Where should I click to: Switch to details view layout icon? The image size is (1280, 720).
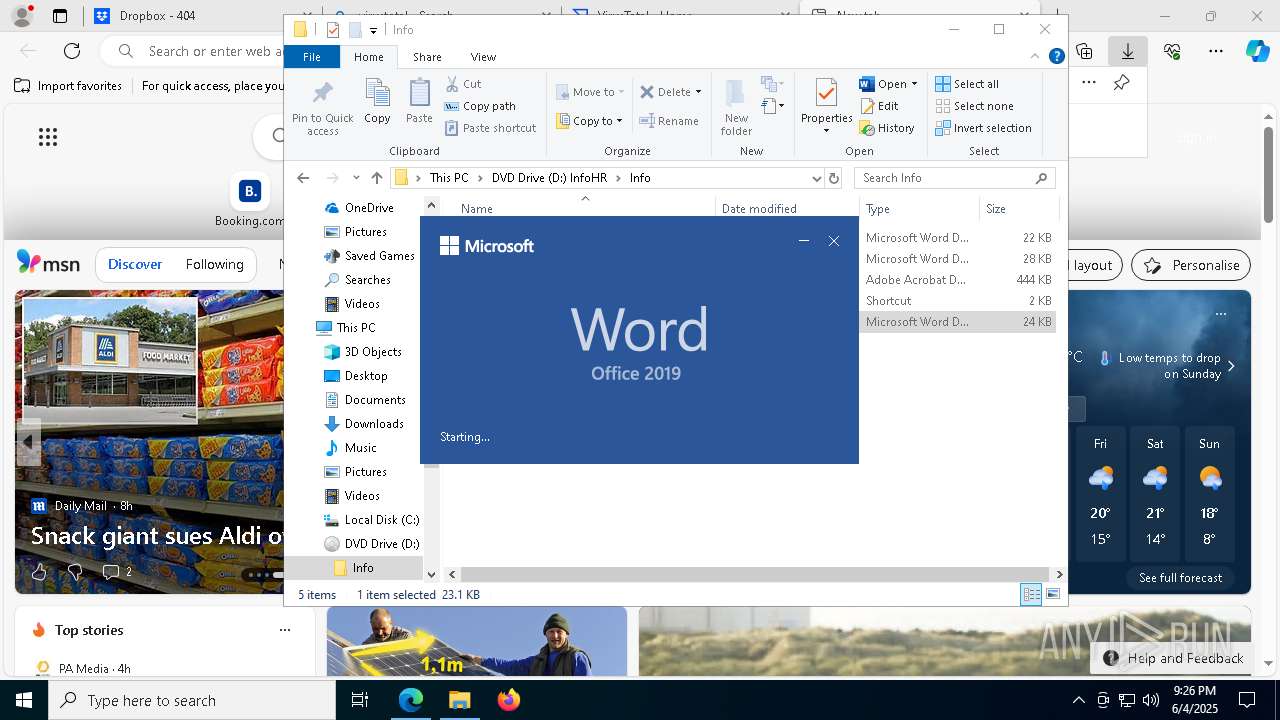pos(1031,594)
